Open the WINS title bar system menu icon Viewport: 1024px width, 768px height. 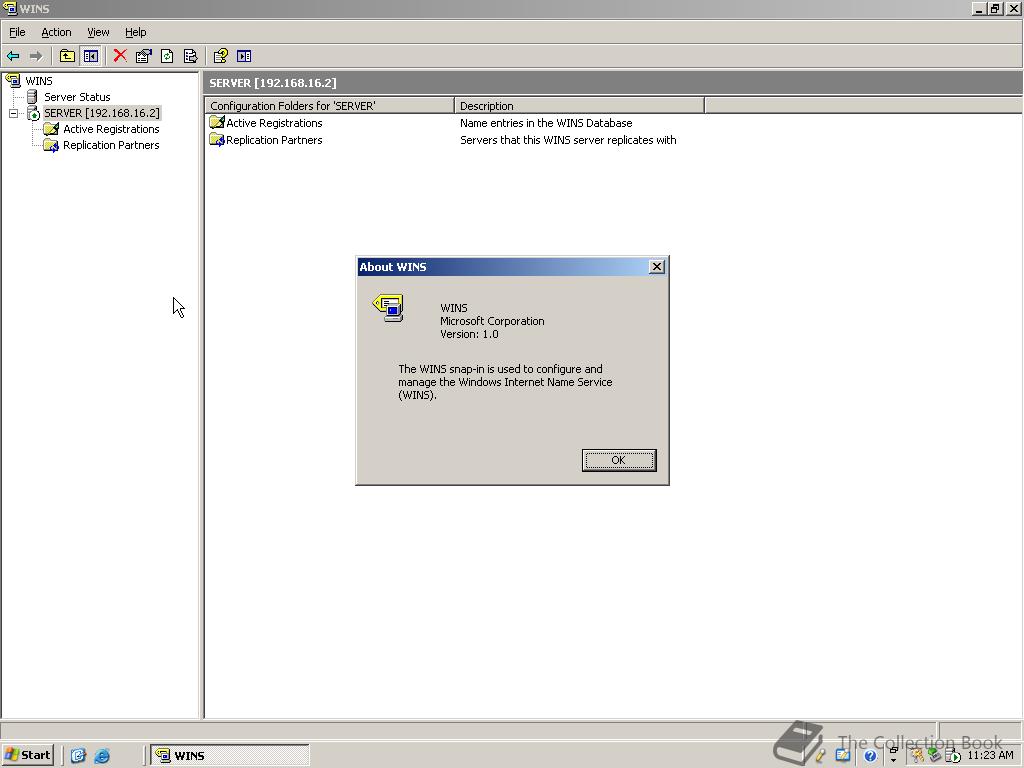coord(9,8)
